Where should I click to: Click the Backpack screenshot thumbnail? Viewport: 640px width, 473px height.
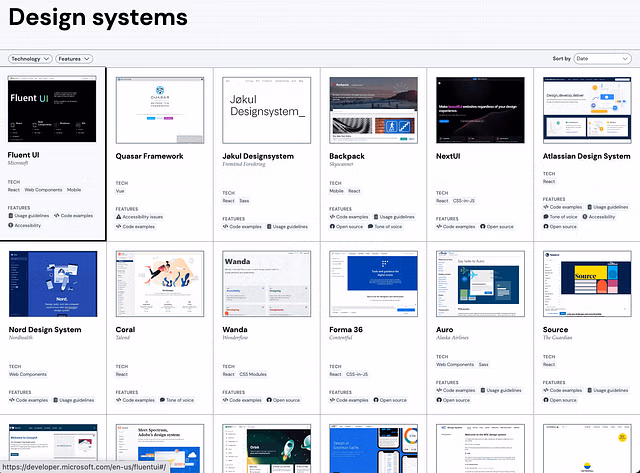pyautogui.click(x=373, y=110)
